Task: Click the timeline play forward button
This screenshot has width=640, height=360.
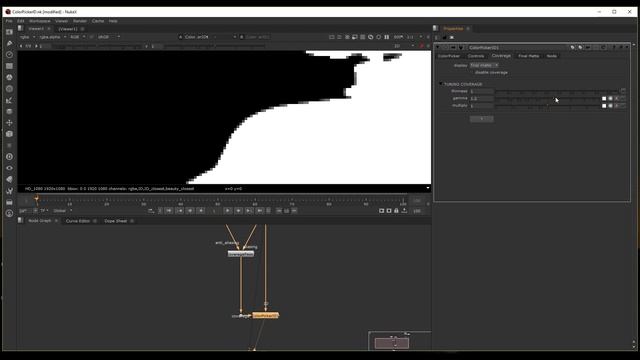Action: tap(228, 211)
